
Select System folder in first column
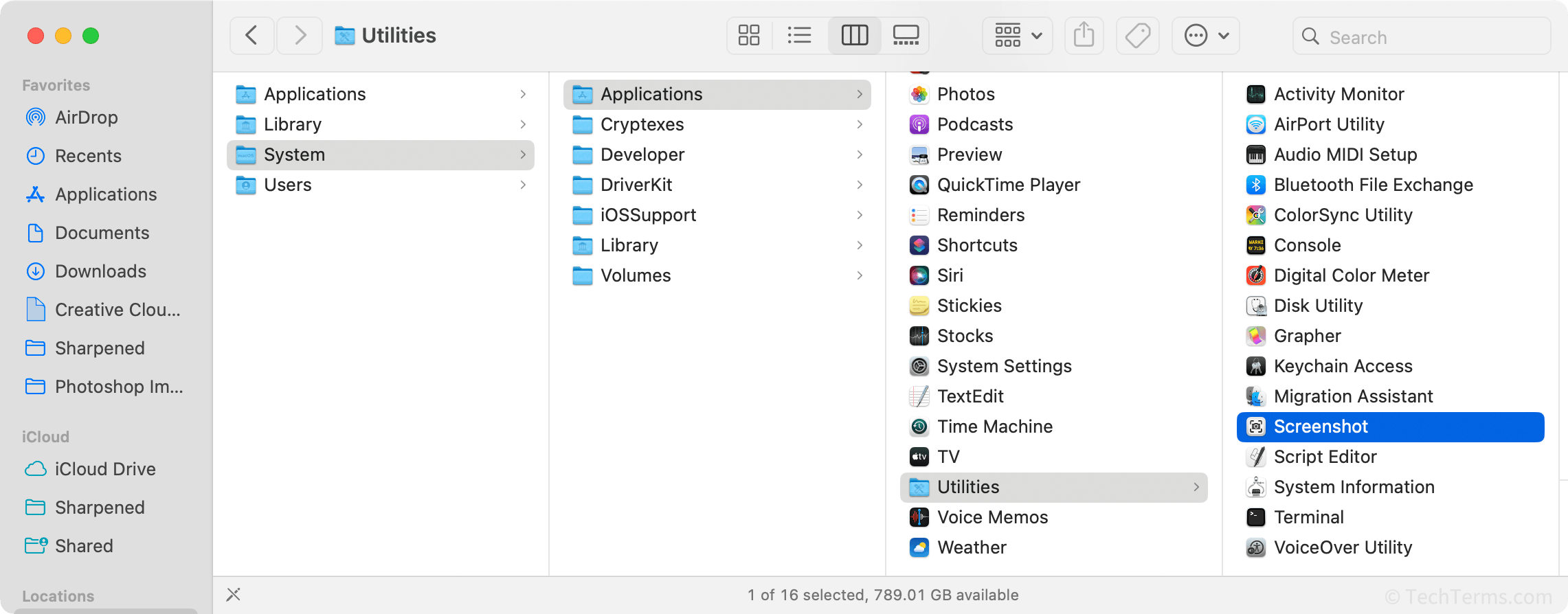(x=381, y=155)
